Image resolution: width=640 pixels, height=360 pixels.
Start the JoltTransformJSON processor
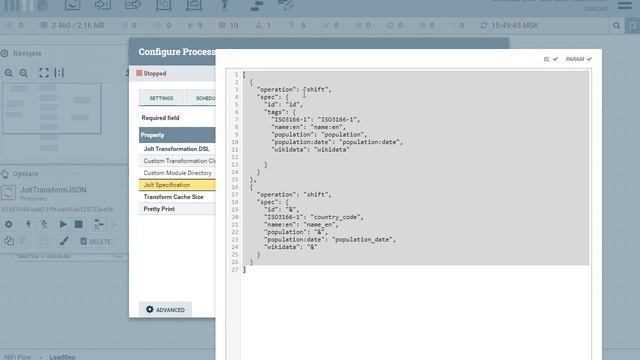click(62, 224)
